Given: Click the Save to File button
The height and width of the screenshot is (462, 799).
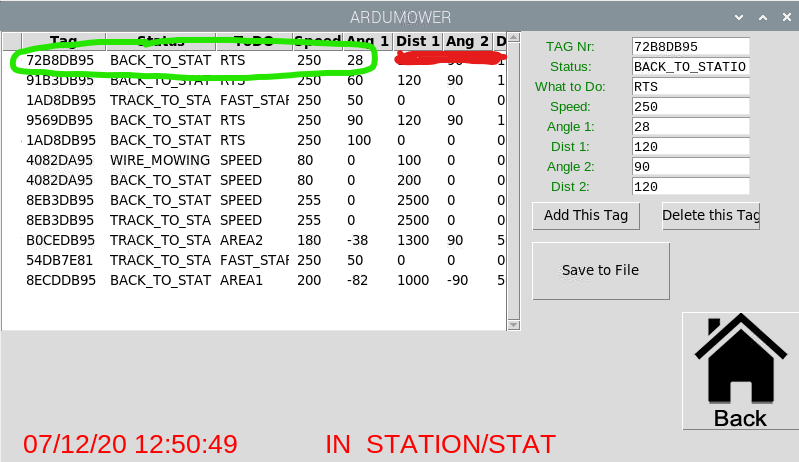Looking at the screenshot, I should pos(601,270).
